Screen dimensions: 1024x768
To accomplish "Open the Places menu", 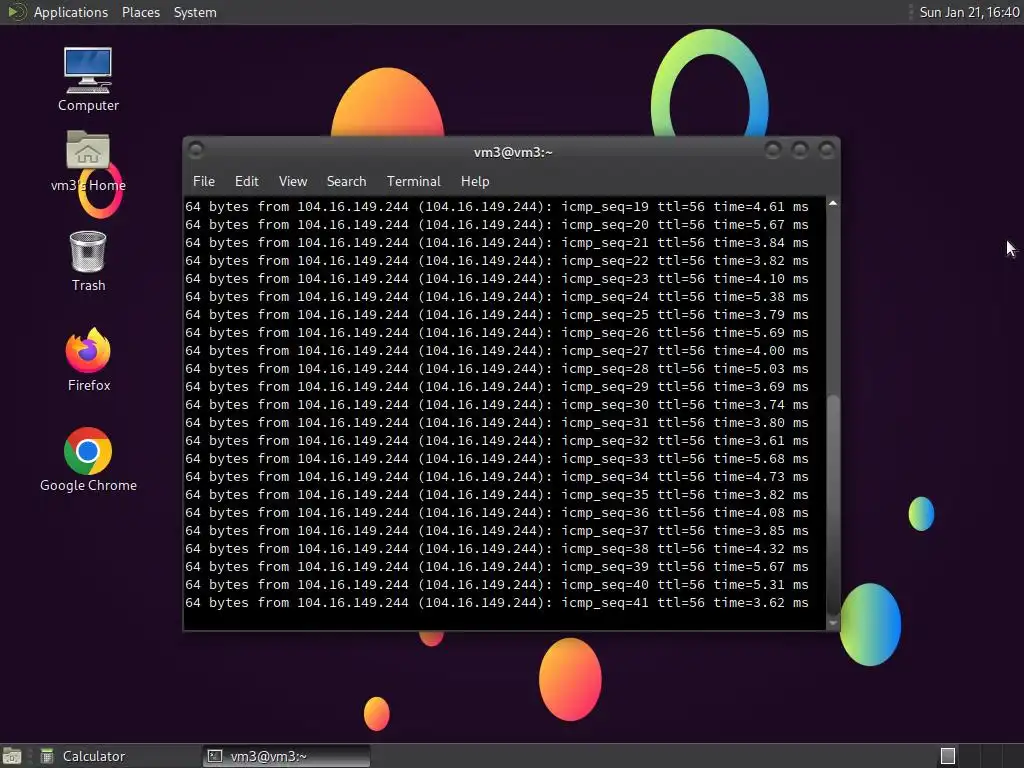I will point(140,12).
